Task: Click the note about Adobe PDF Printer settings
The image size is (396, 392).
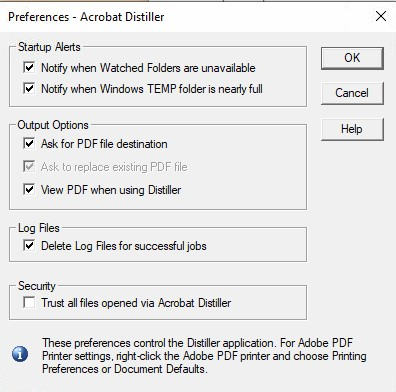Action: 204,356
